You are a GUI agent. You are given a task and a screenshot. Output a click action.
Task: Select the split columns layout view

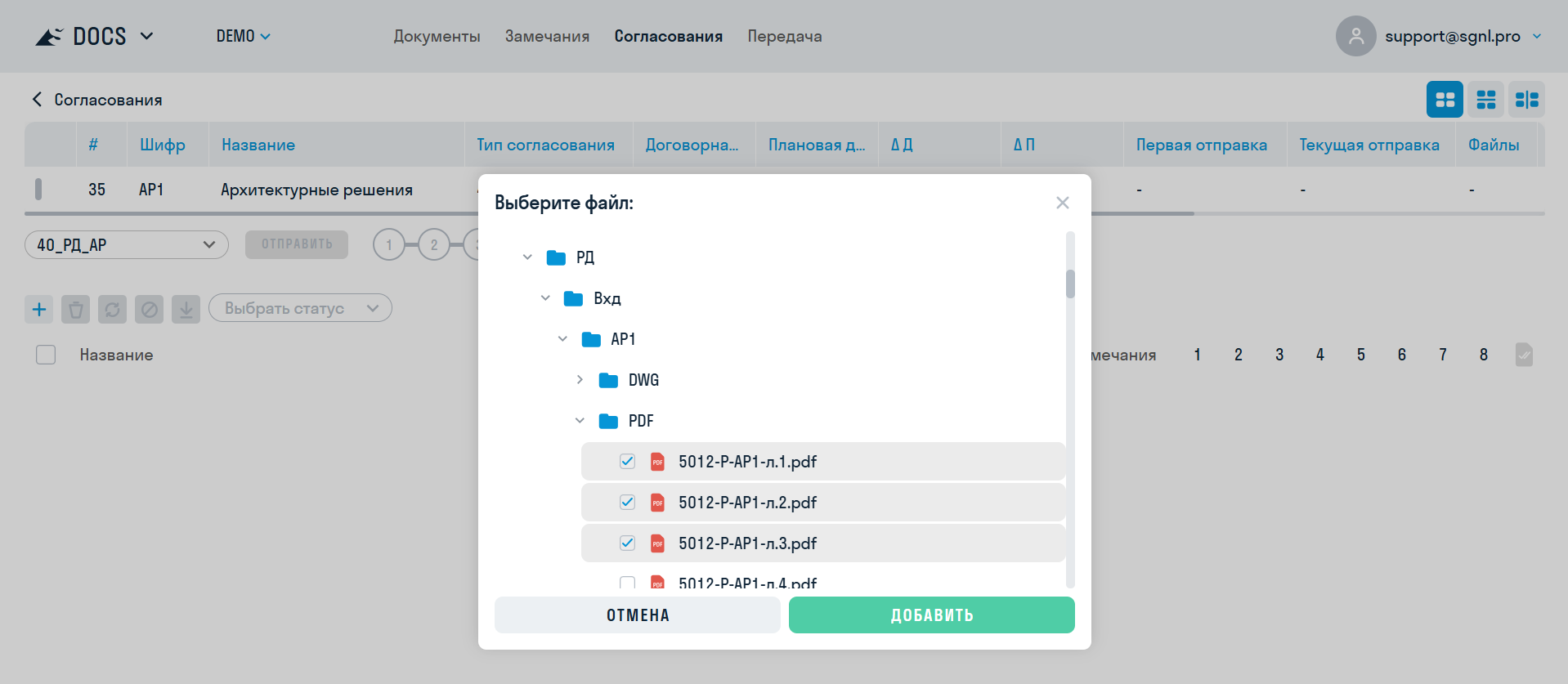click(1526, 100)
